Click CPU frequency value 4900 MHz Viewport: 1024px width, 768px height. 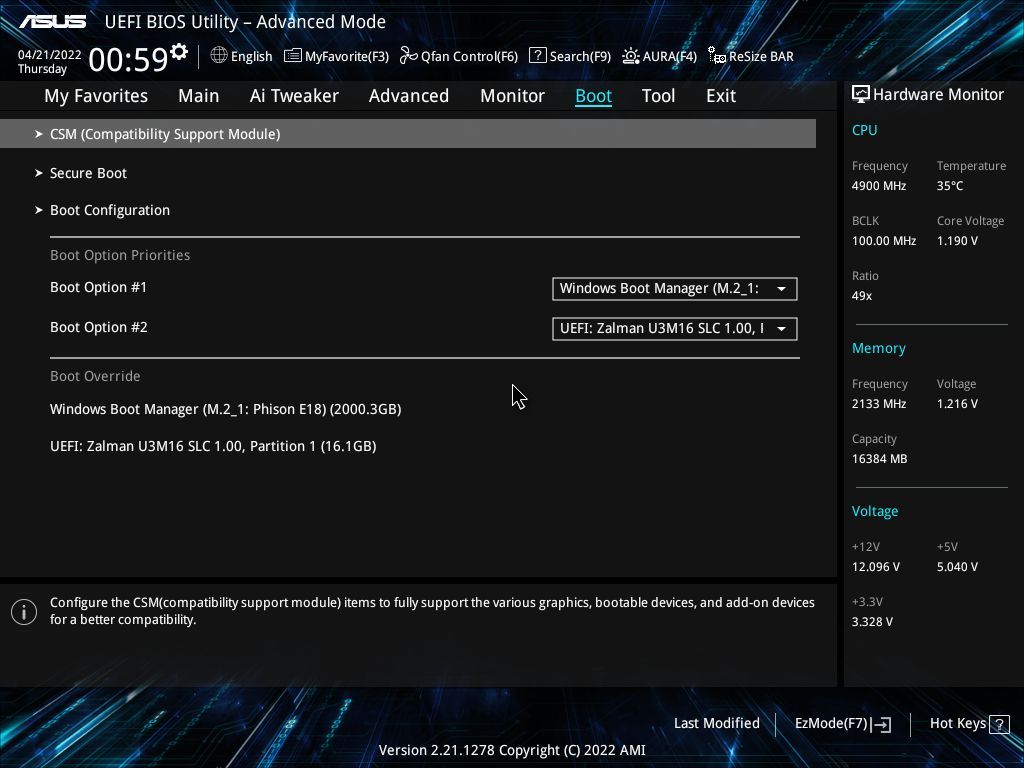click(878, 186)
